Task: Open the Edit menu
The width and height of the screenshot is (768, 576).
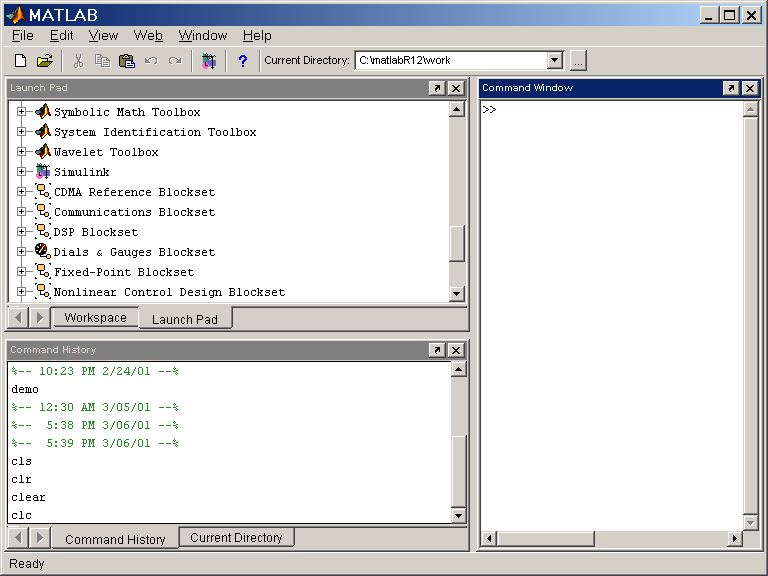Action: click(62, 36)
